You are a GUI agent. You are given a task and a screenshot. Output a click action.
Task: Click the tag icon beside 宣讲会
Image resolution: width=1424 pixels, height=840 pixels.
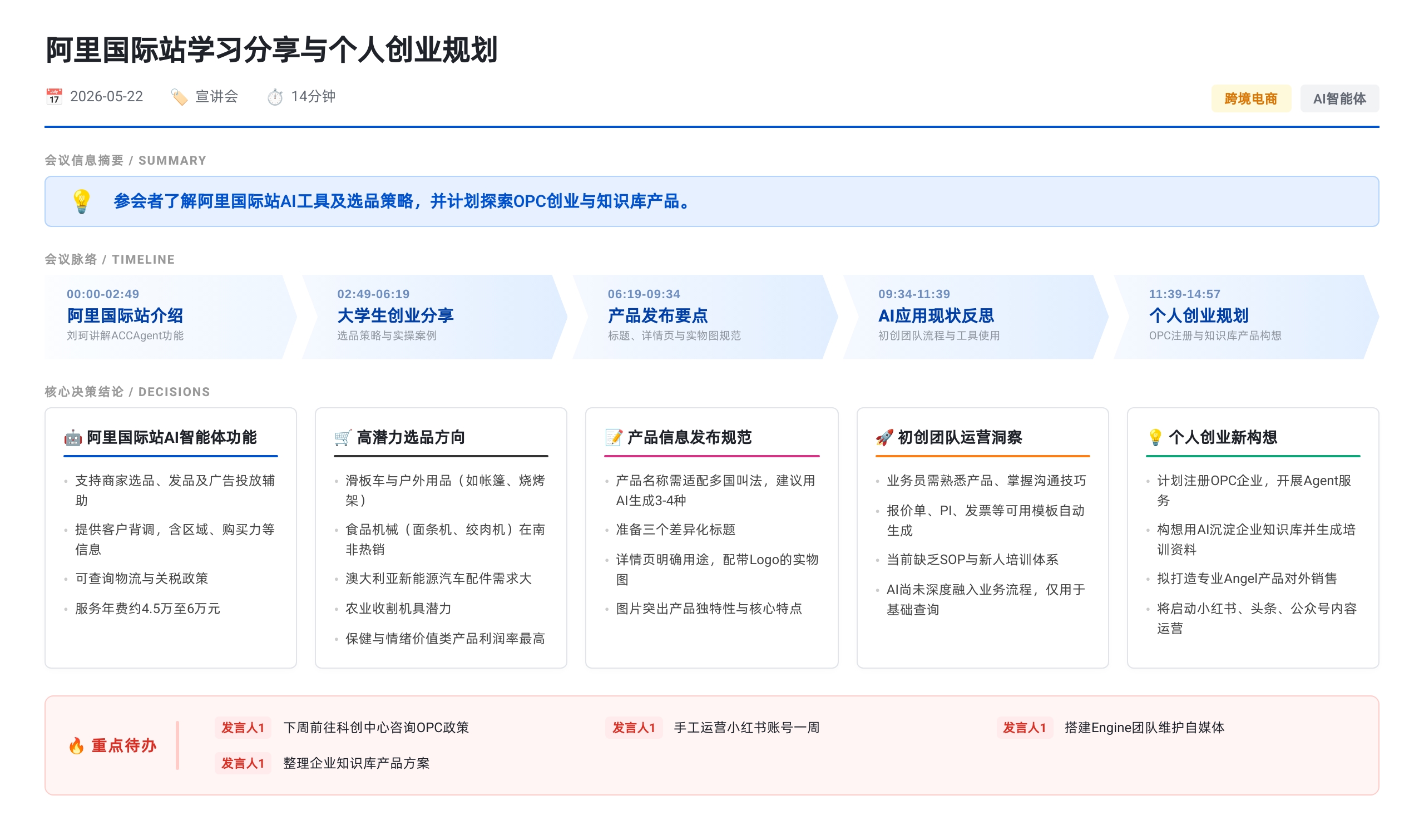pos(179,97)
